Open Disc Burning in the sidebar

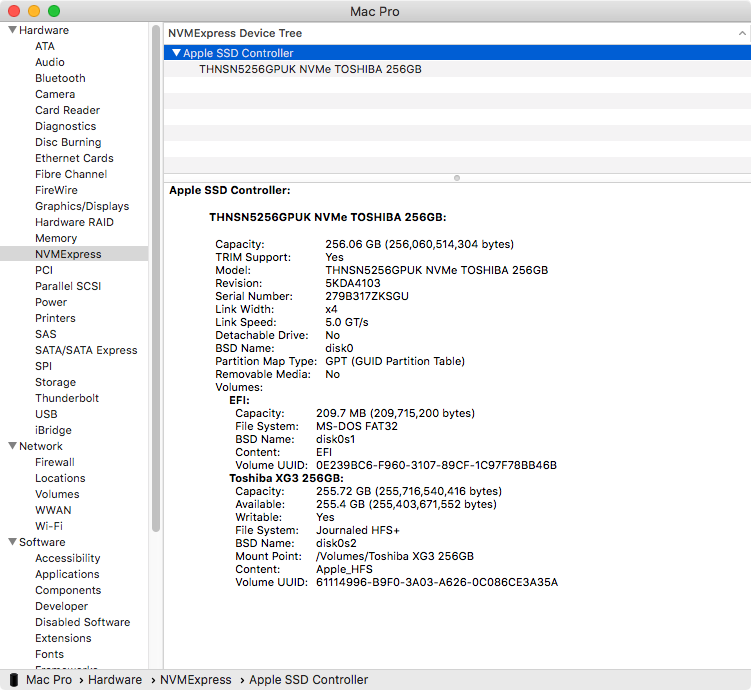(68, 142)
